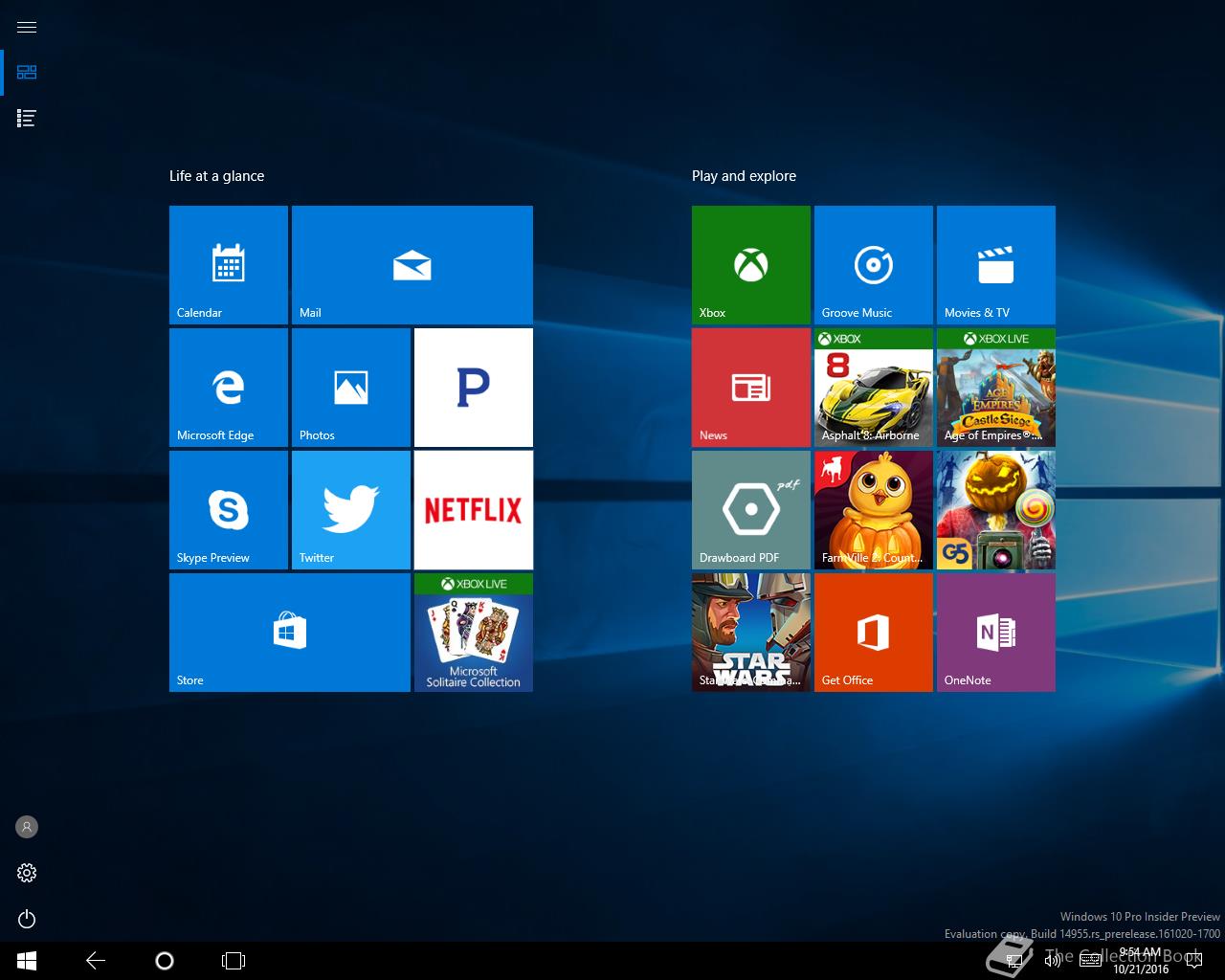Screen dimensions: 1225x980
Task: Open the News tile
Action: [x=751, y=388]
